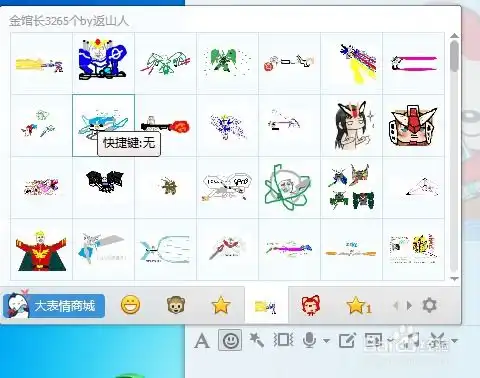Select the blue sparkle scatter mecha sticker
Viewport: 480px width, 378px height.
227,125
